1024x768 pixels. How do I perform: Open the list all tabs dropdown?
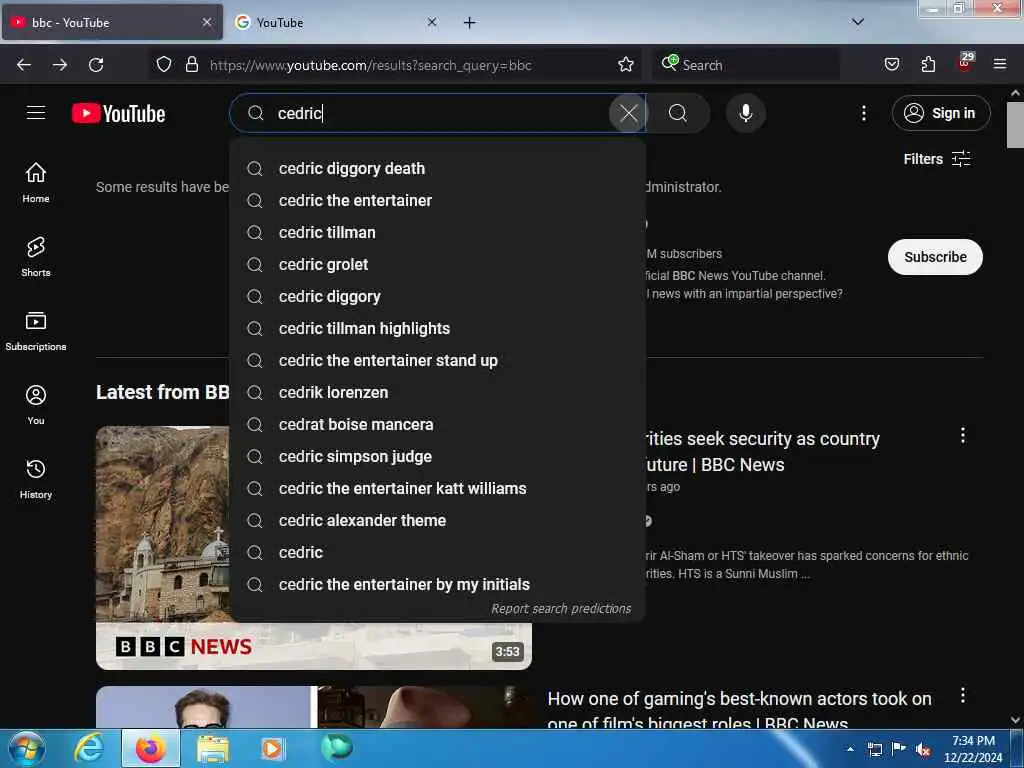[857, 22]
